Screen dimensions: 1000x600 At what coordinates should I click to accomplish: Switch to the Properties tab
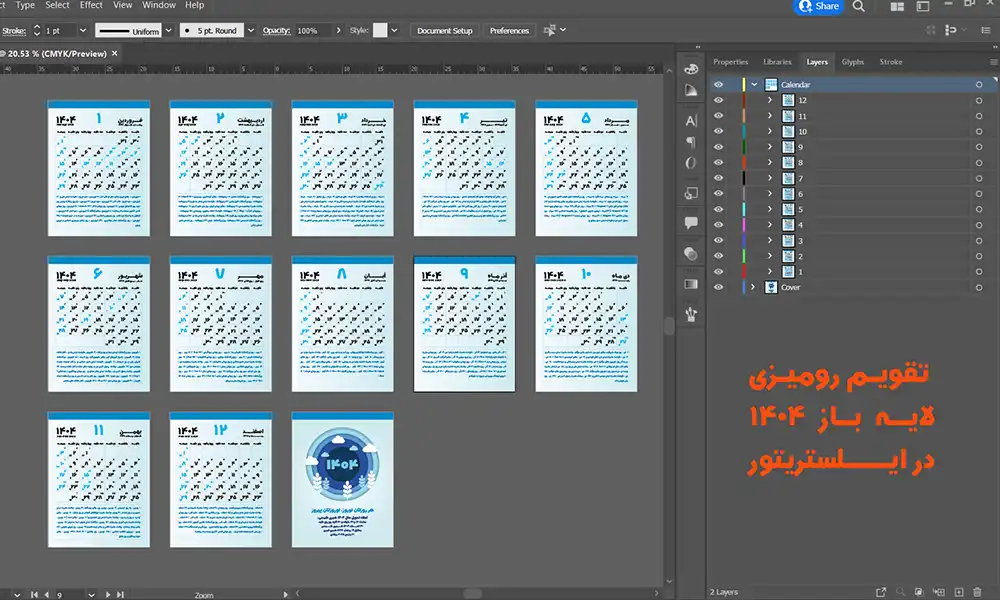click(730, 62)
